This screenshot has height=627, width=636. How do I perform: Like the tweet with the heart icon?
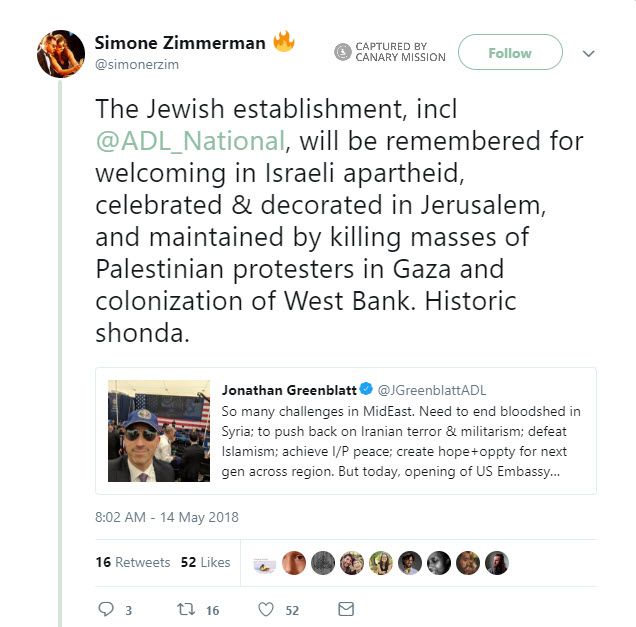[x=266, y=608]
